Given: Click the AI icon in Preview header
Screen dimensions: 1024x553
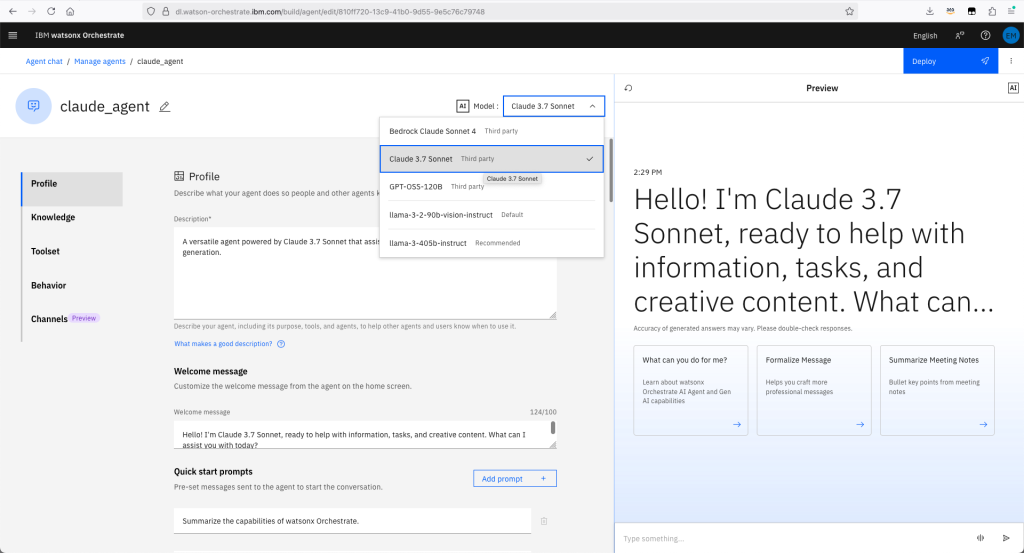Looking at the screenshot, I should click(1013, 88).
